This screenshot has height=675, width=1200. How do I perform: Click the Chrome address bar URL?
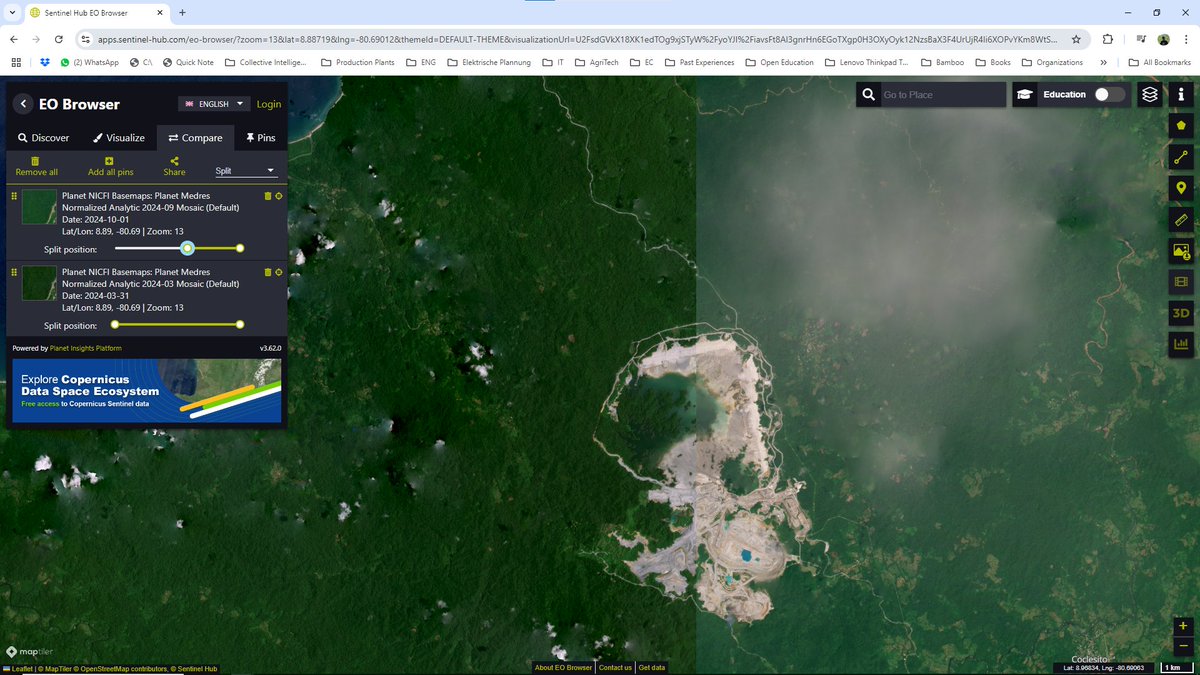pyautogui.click(x=578, y=39)
